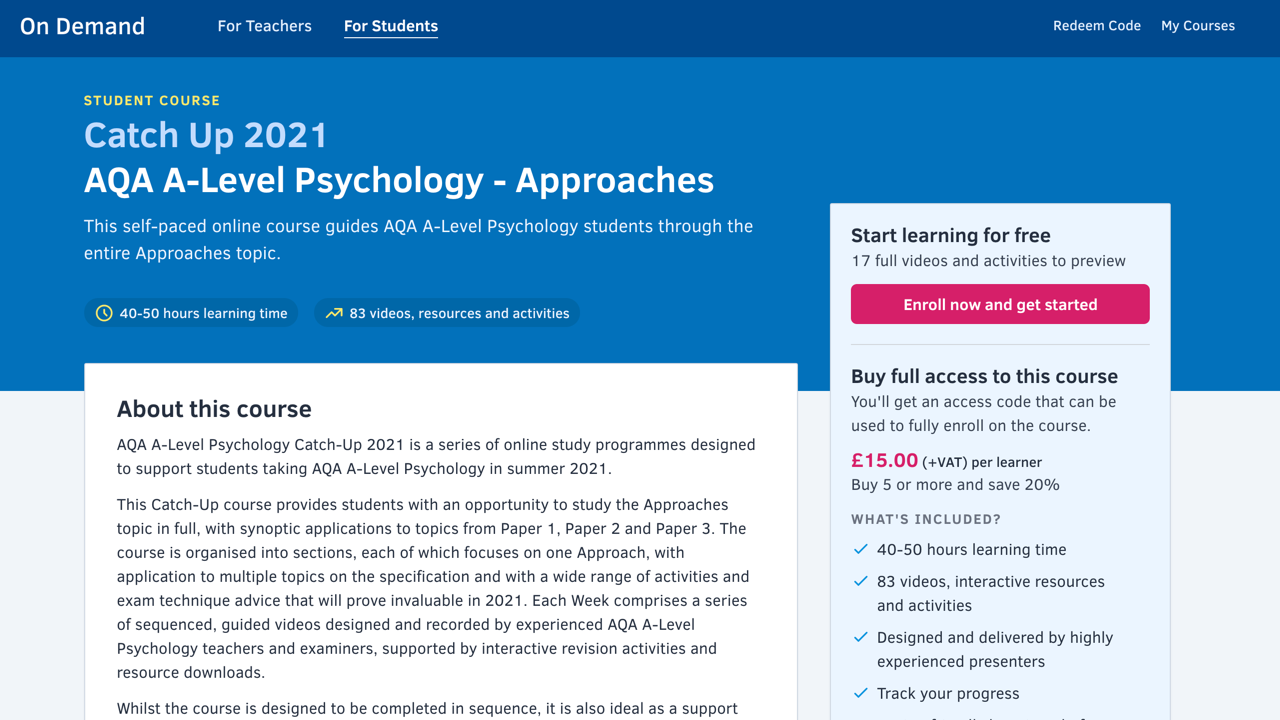The image size is (1280, 720).
Task: Click the AQA A-Level Psychology - Approaches heading
Action: 398,180
